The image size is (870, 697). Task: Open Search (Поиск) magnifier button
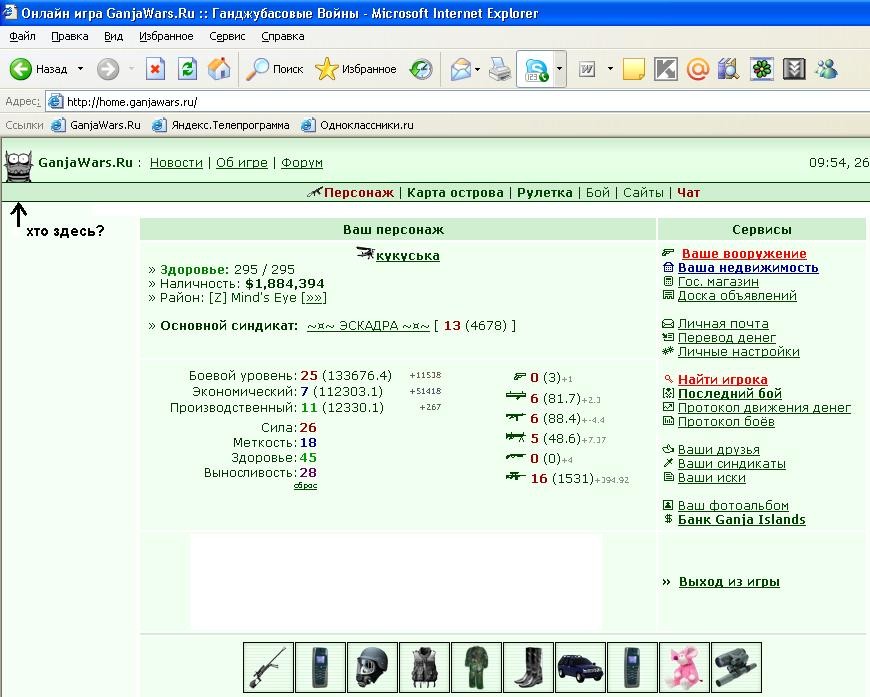tap(275, 69)
